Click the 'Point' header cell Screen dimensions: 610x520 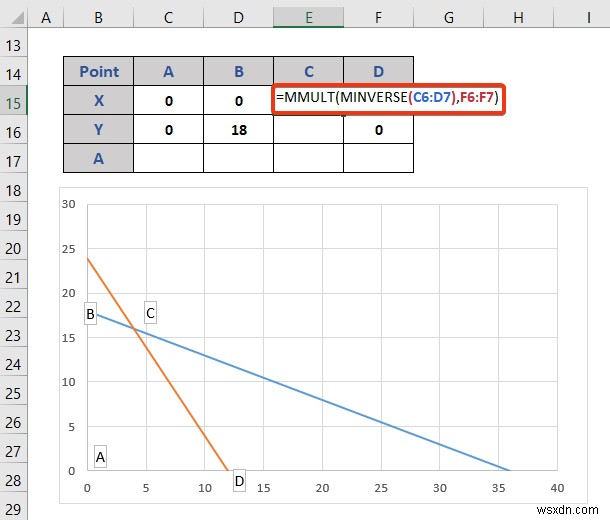[98, 71]
